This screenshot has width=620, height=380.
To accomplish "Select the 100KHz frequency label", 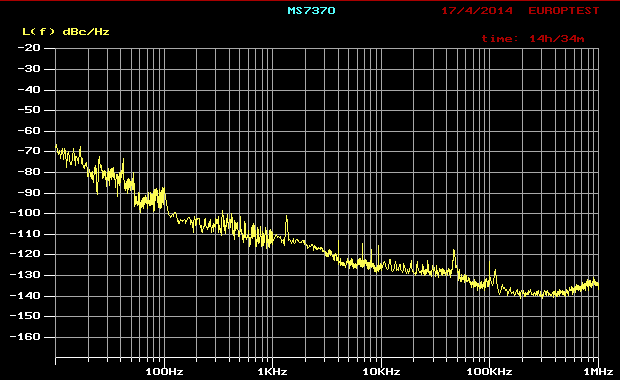I will pos(490,372).
